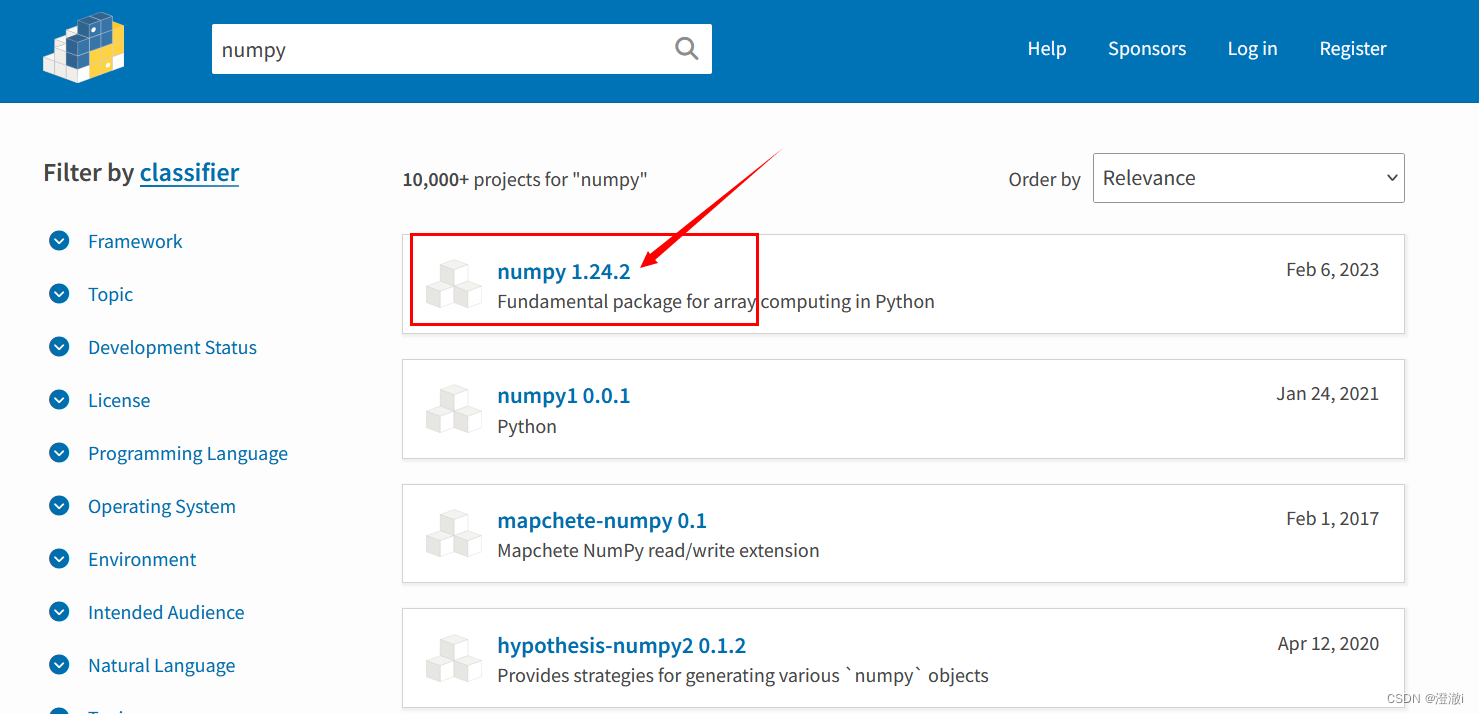Expand the Programming Language filter chevron
This screenshot has height=714, width=1479.
point(59,453)
